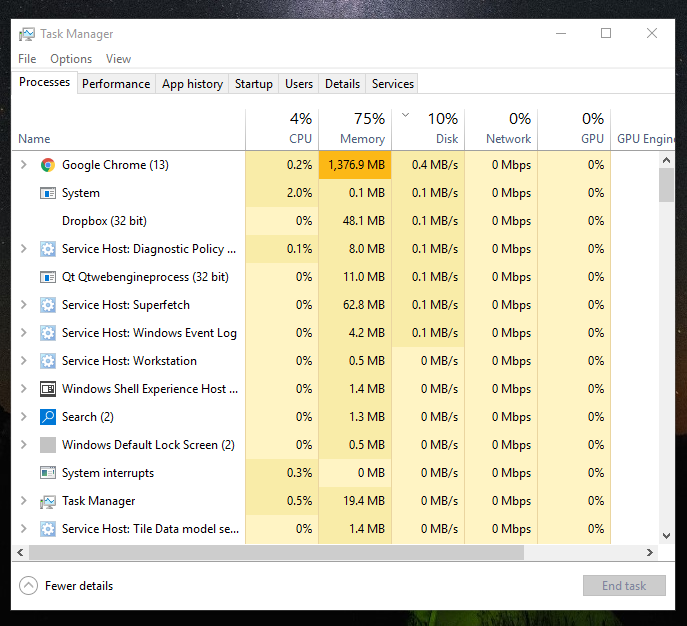Click the horizontal scrollbar thumb
This screenshot has width=687, height=626.
[x=276, y=552]
